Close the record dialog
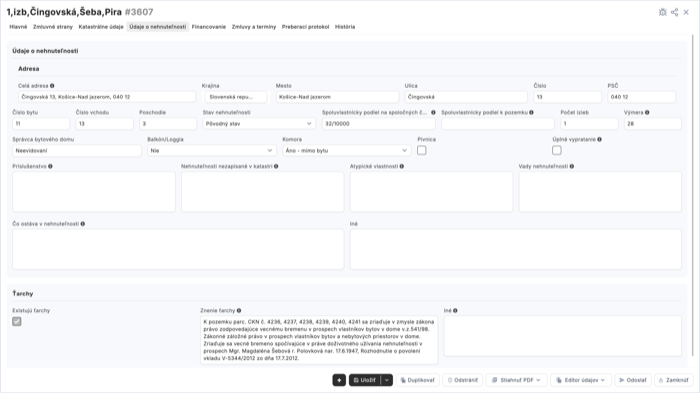700x393 pixels. coord(686,12)
